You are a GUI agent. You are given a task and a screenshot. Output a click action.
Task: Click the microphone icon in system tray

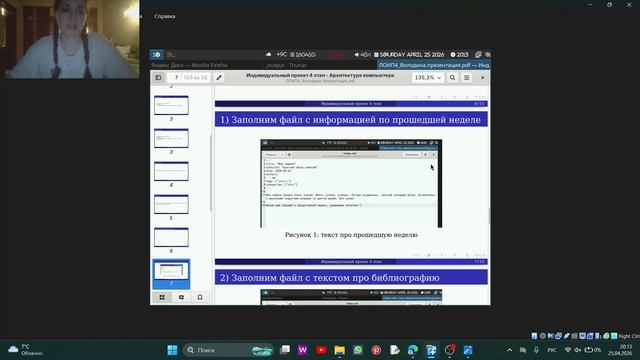[536, 350]
